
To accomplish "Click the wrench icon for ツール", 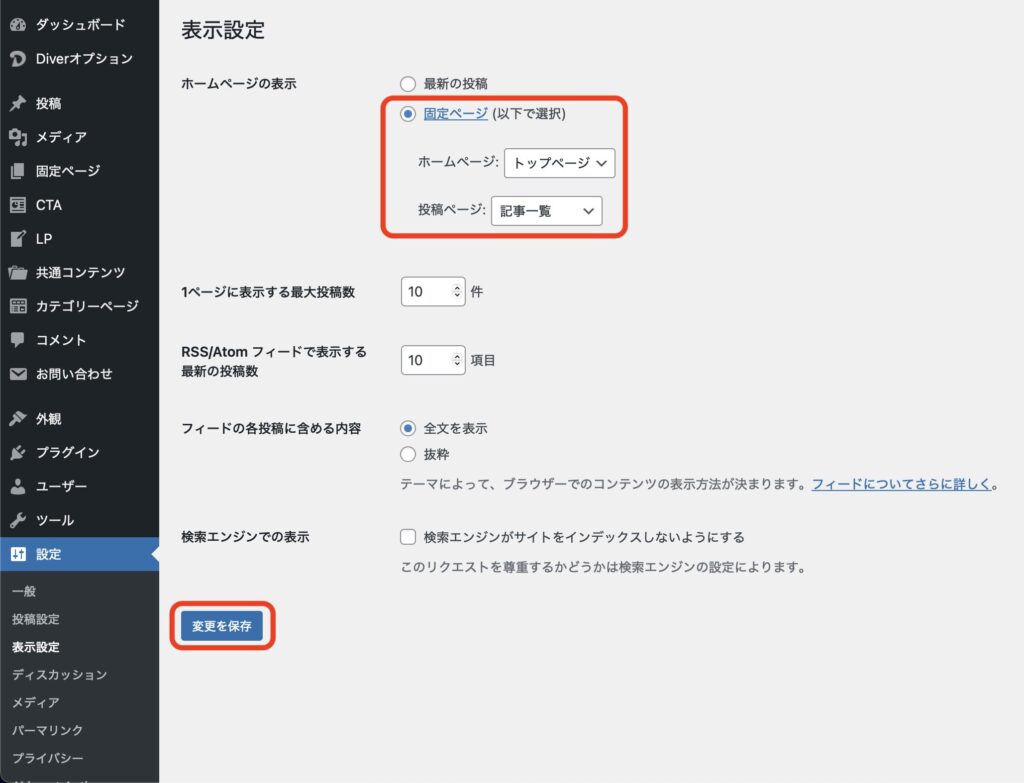I will tap(18, 520).
